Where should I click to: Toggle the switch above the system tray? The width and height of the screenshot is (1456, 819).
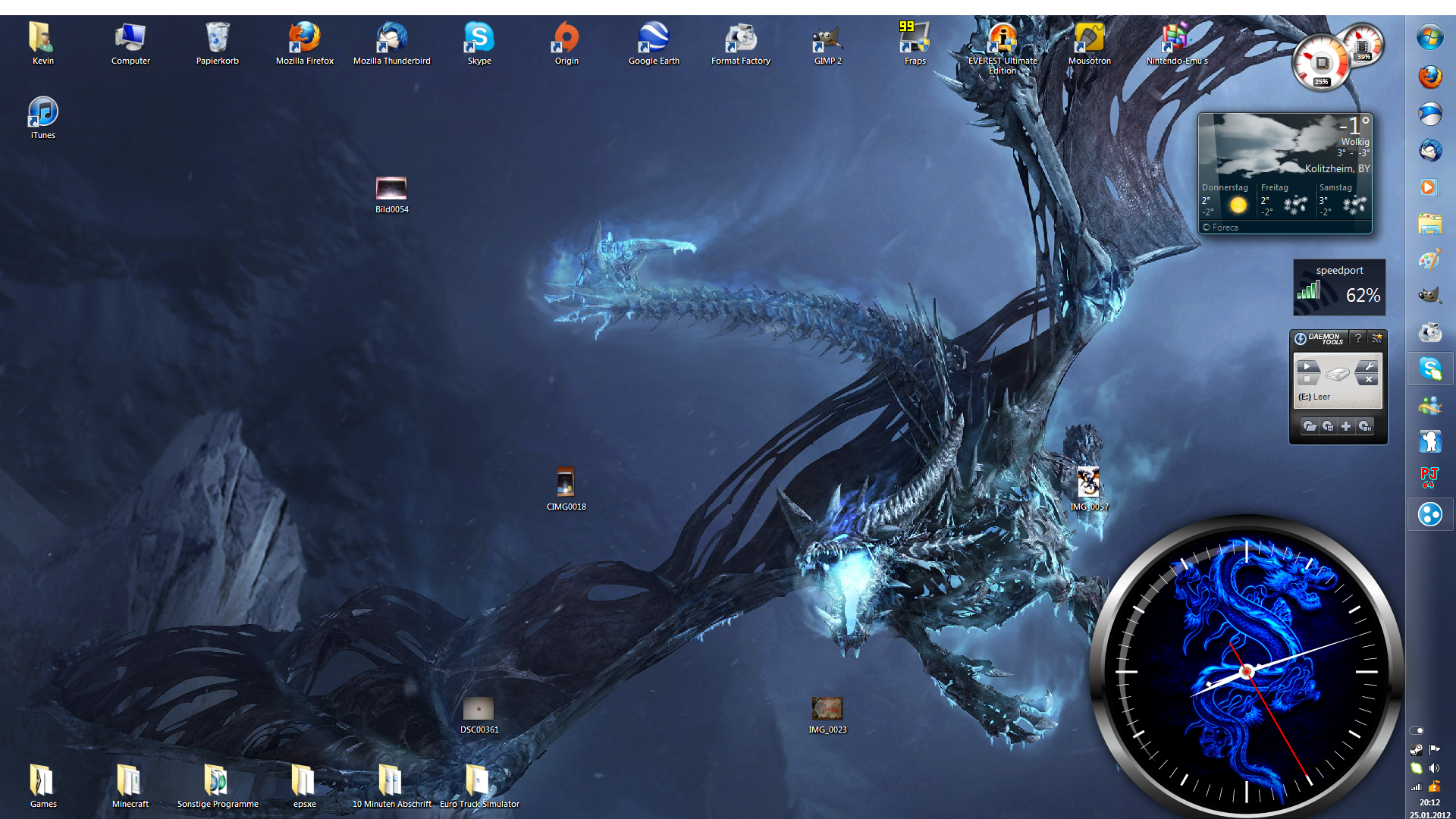(x=1417, y=730)
